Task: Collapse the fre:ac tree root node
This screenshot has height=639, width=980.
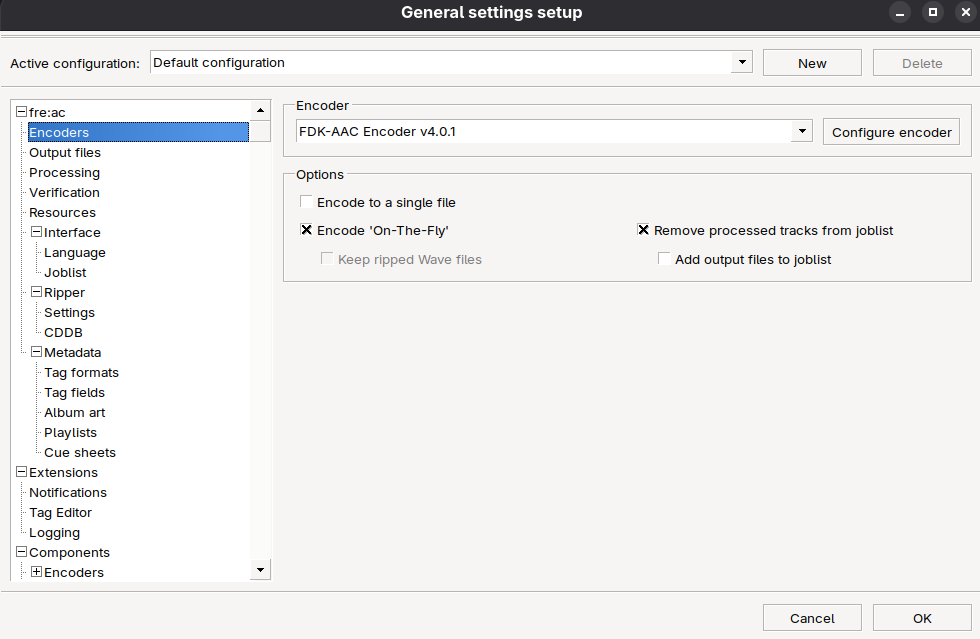Action: pyautogui.click(x=21, y=113)
